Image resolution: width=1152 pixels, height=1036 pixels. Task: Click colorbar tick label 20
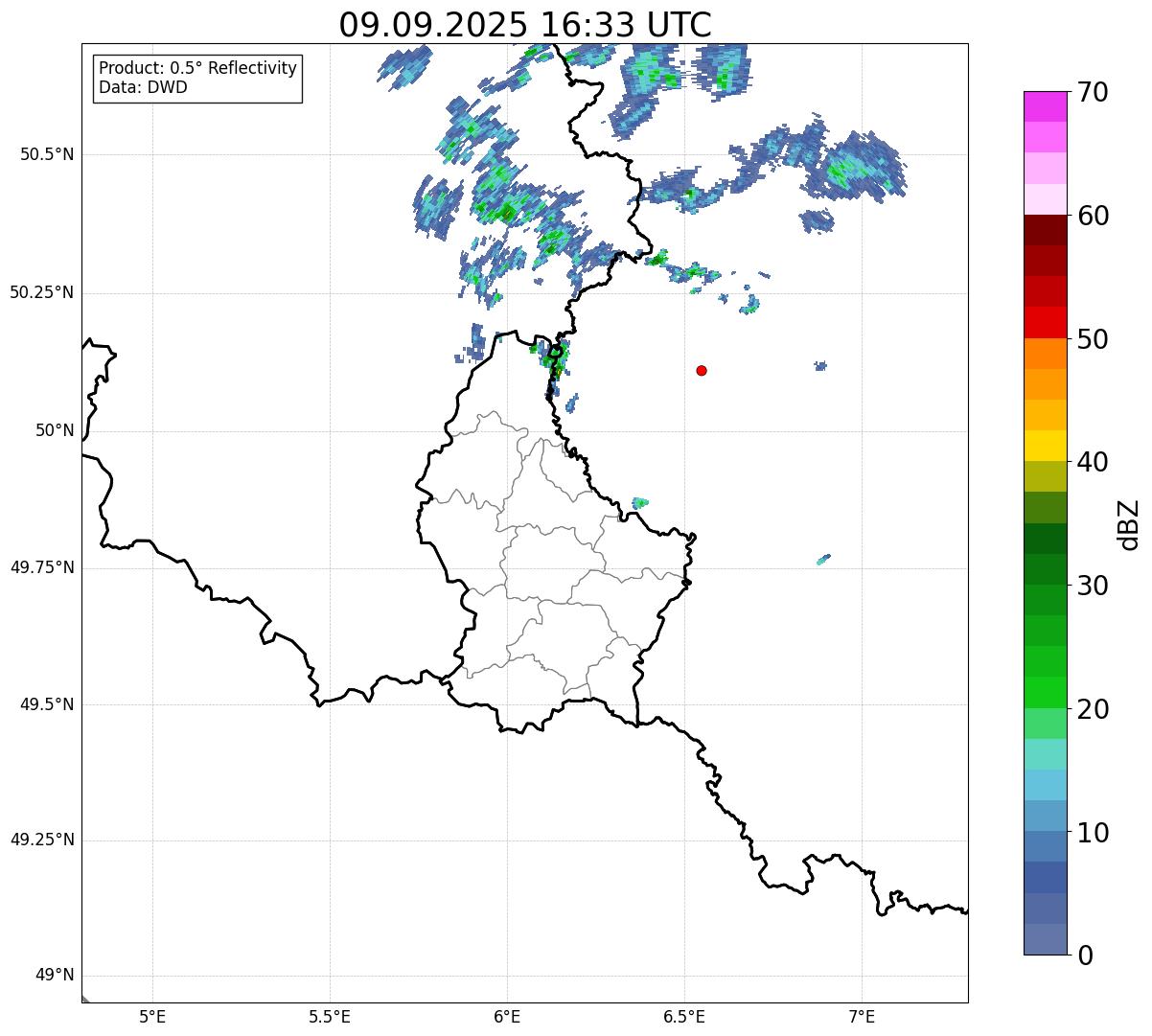[x=1092, y=709]
